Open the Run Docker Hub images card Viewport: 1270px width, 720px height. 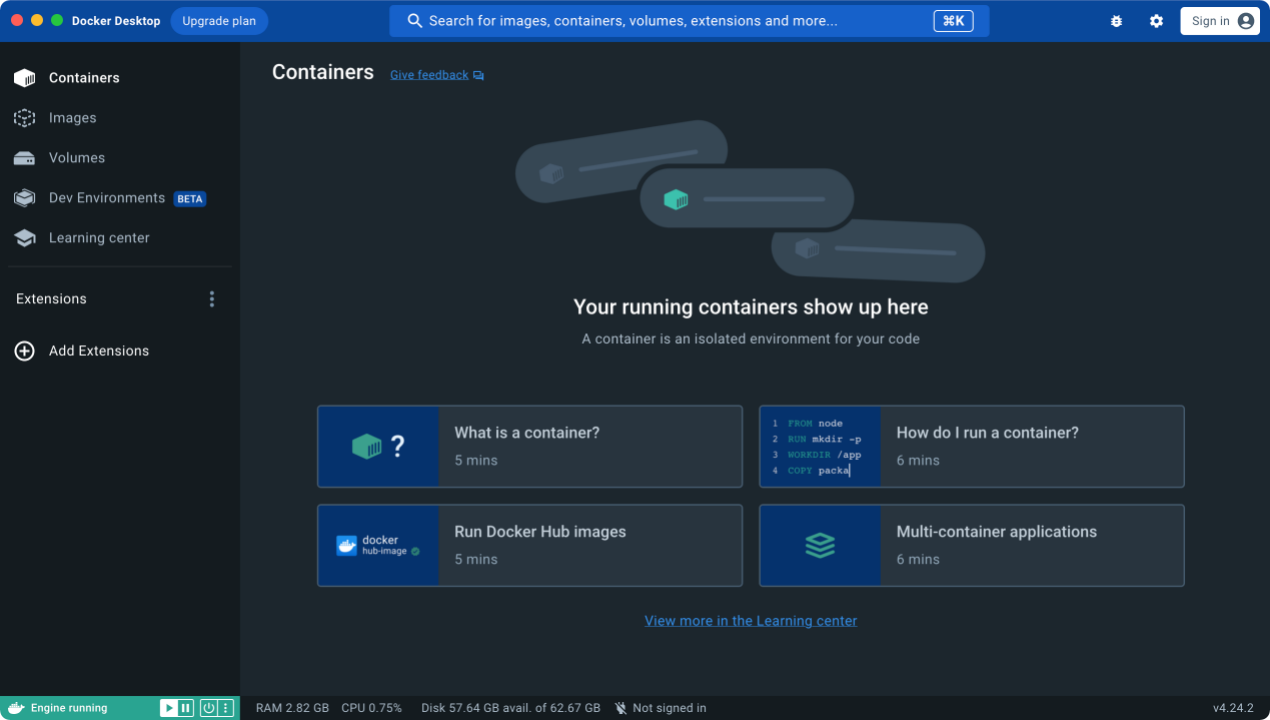[530, 545]
